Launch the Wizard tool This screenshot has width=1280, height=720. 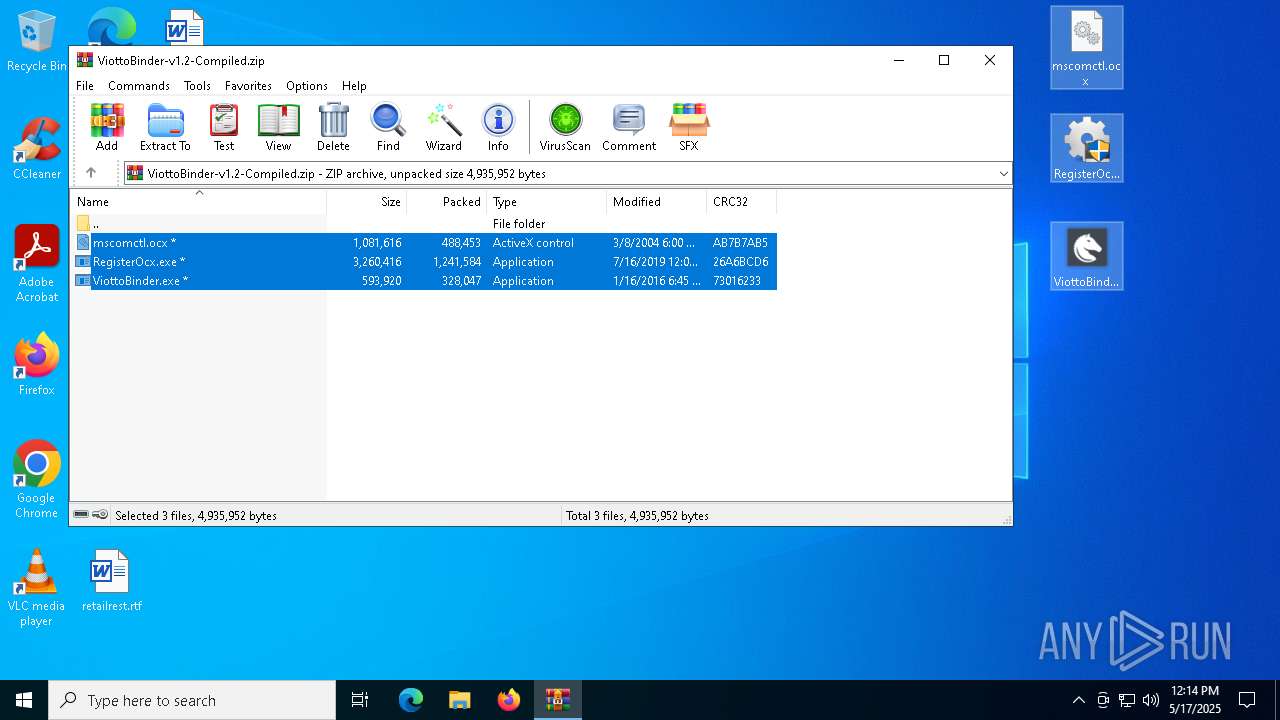pyautogui.click(x=443, y=127)
